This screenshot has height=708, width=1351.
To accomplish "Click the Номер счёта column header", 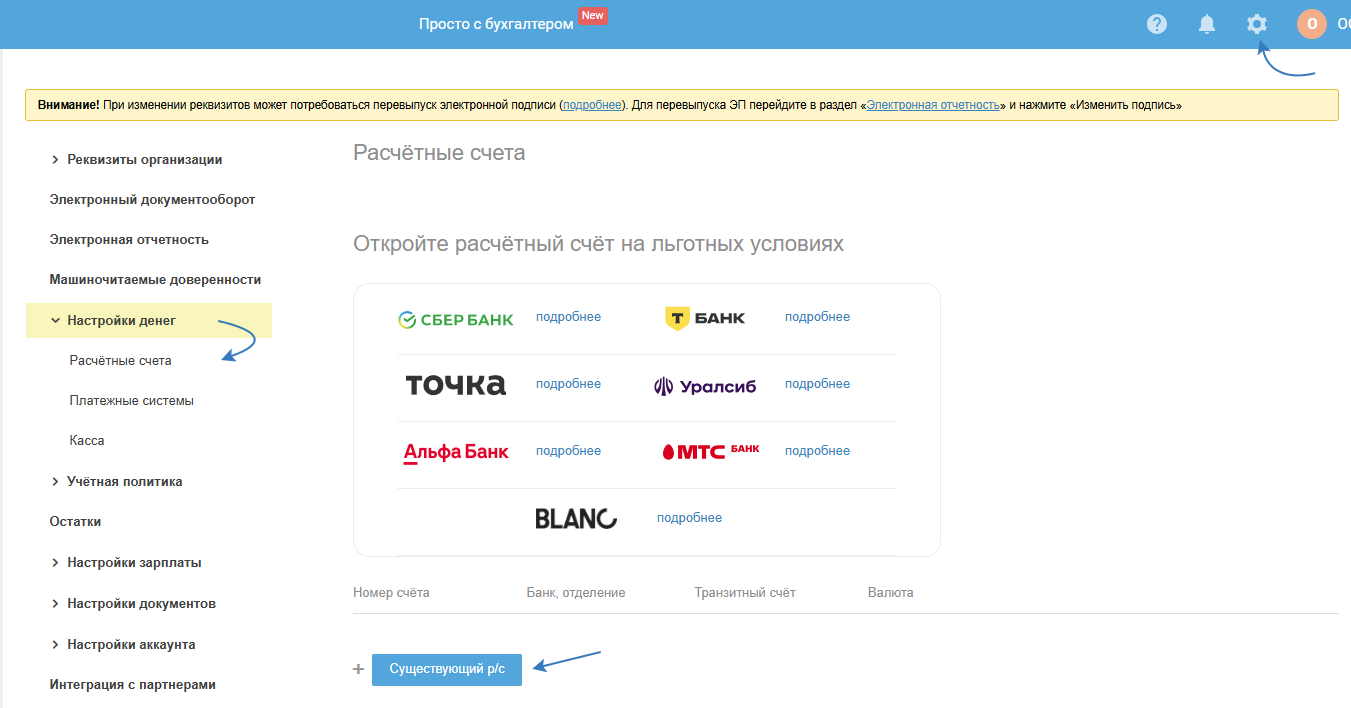I will (x=391, y=592).
